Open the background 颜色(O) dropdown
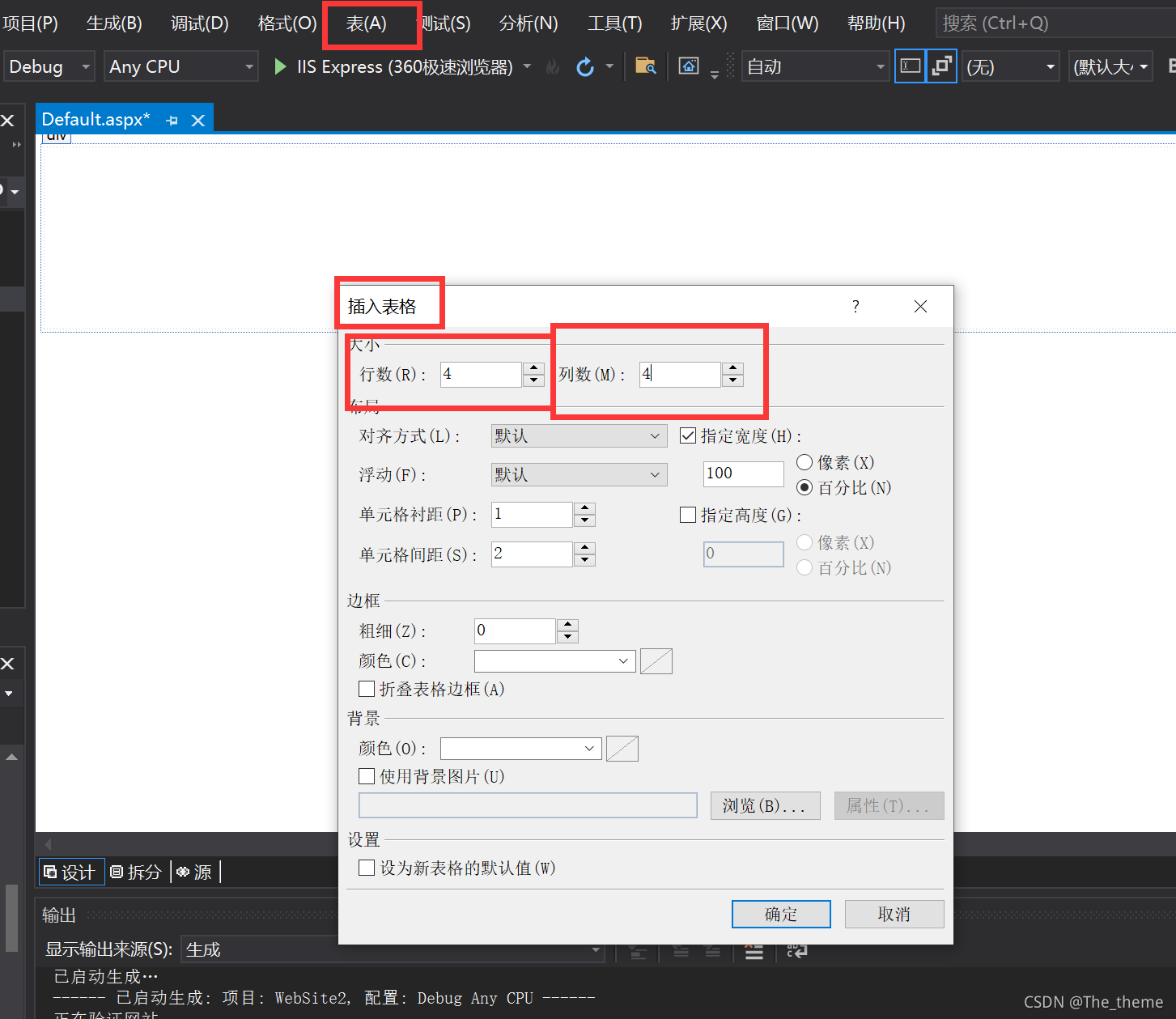The width and height of the screenshot is (1176, 1019). (x=520, y=749)
